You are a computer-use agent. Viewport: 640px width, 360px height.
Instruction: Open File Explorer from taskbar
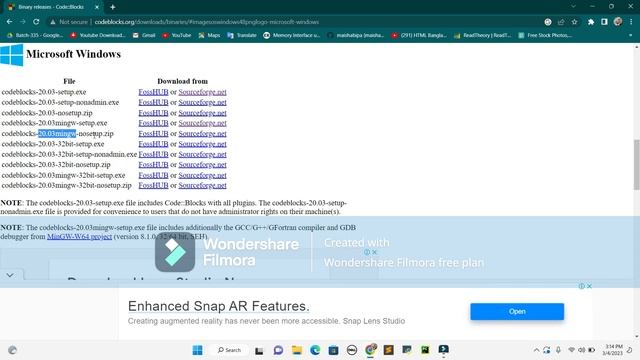click(x=297, y=350)
